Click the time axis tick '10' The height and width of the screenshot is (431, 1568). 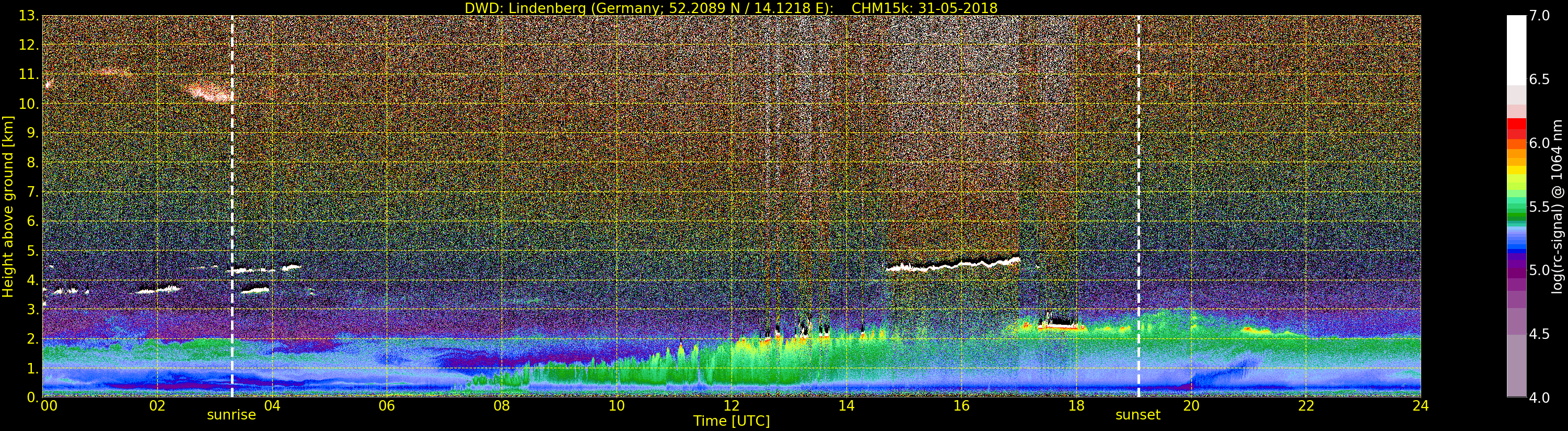pyautogui.click(x=617, y=406)
